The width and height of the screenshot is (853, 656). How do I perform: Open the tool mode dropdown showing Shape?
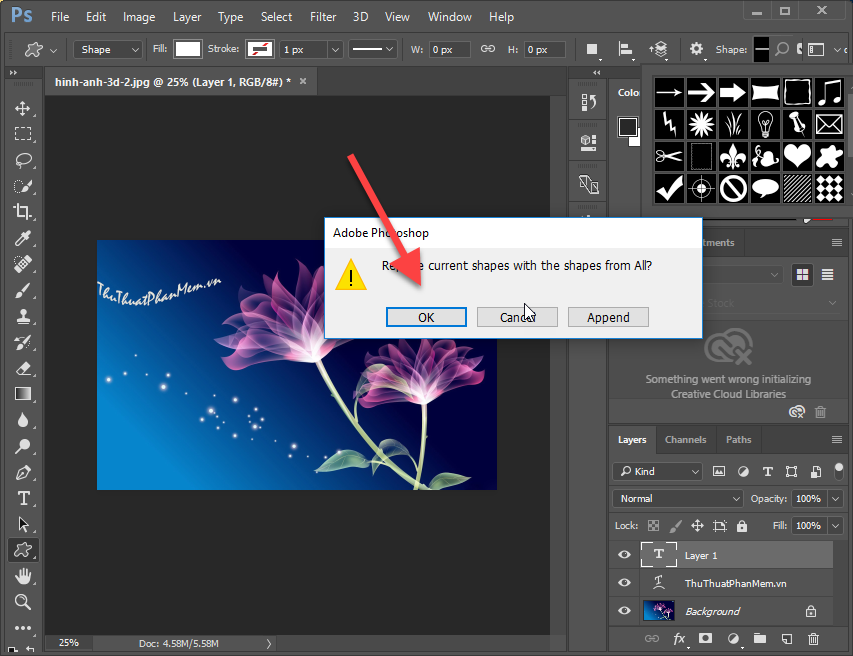(107, 48)
